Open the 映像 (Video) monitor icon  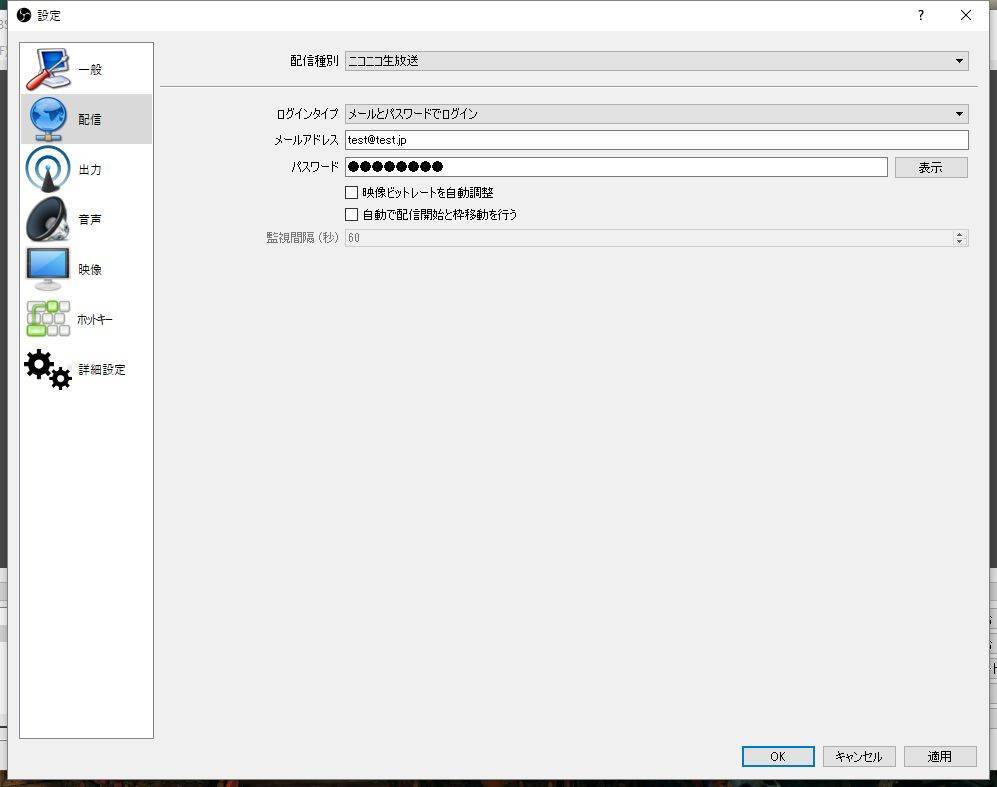click(x=48, y=269)
